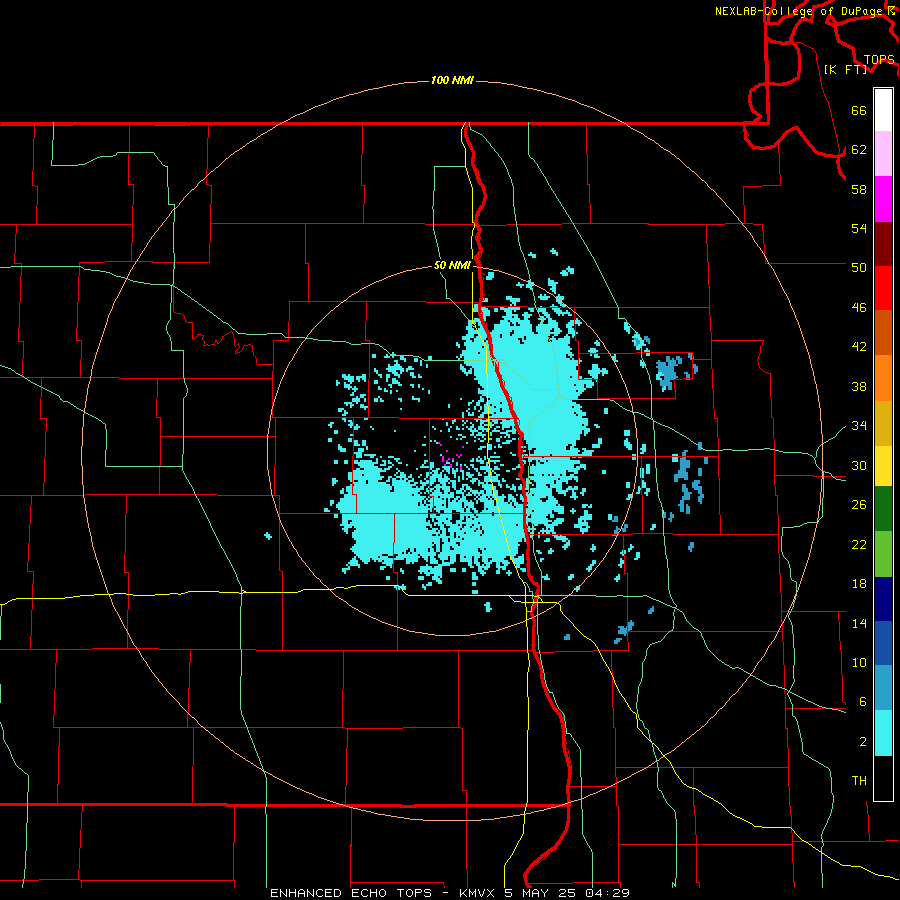Viewport: 900px width, 900px height.
Task: Select the "30" legend value
Action: [859, 465]
